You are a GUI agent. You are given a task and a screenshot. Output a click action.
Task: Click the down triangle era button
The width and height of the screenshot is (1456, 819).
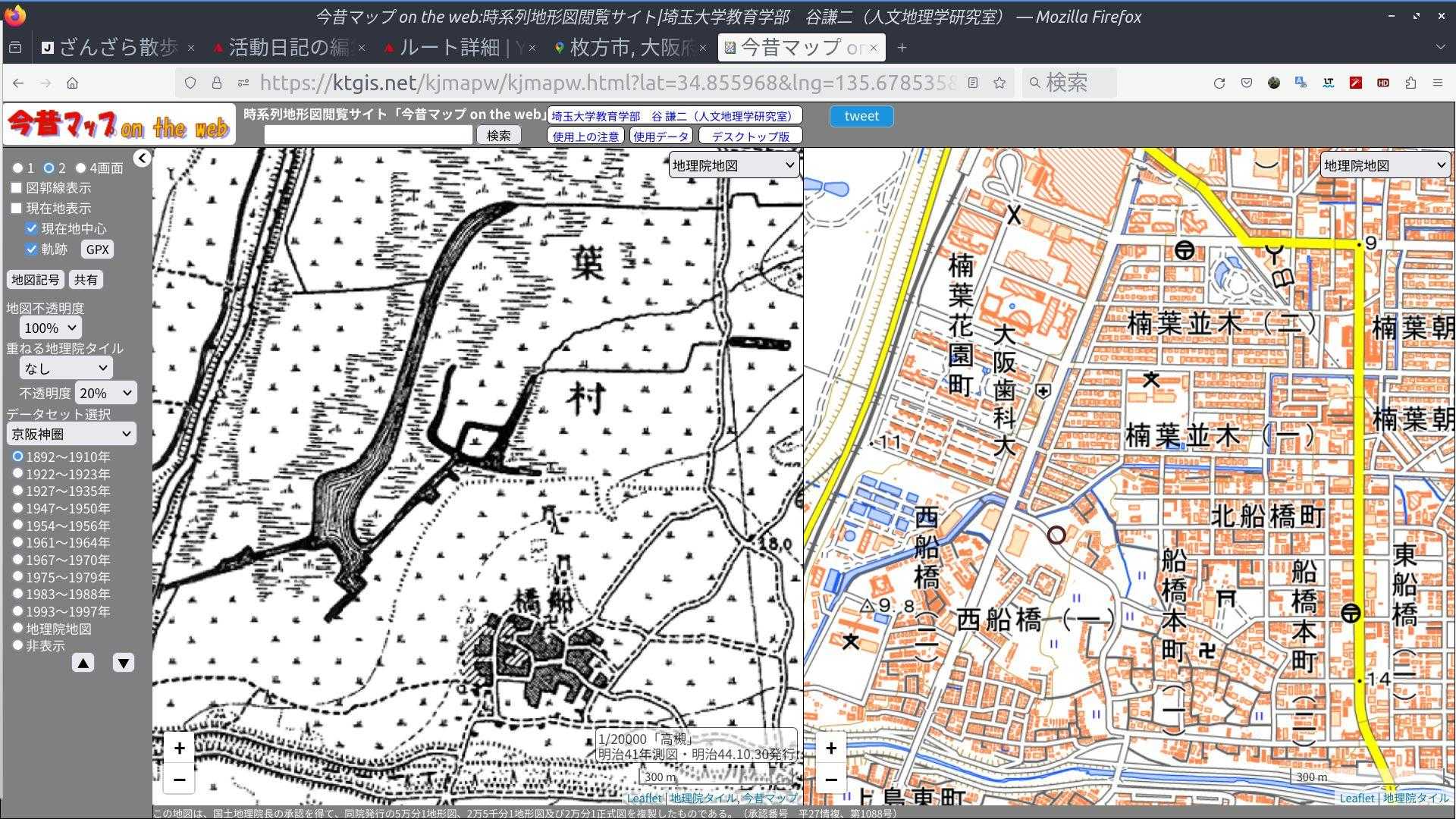(x=124, y=664)
